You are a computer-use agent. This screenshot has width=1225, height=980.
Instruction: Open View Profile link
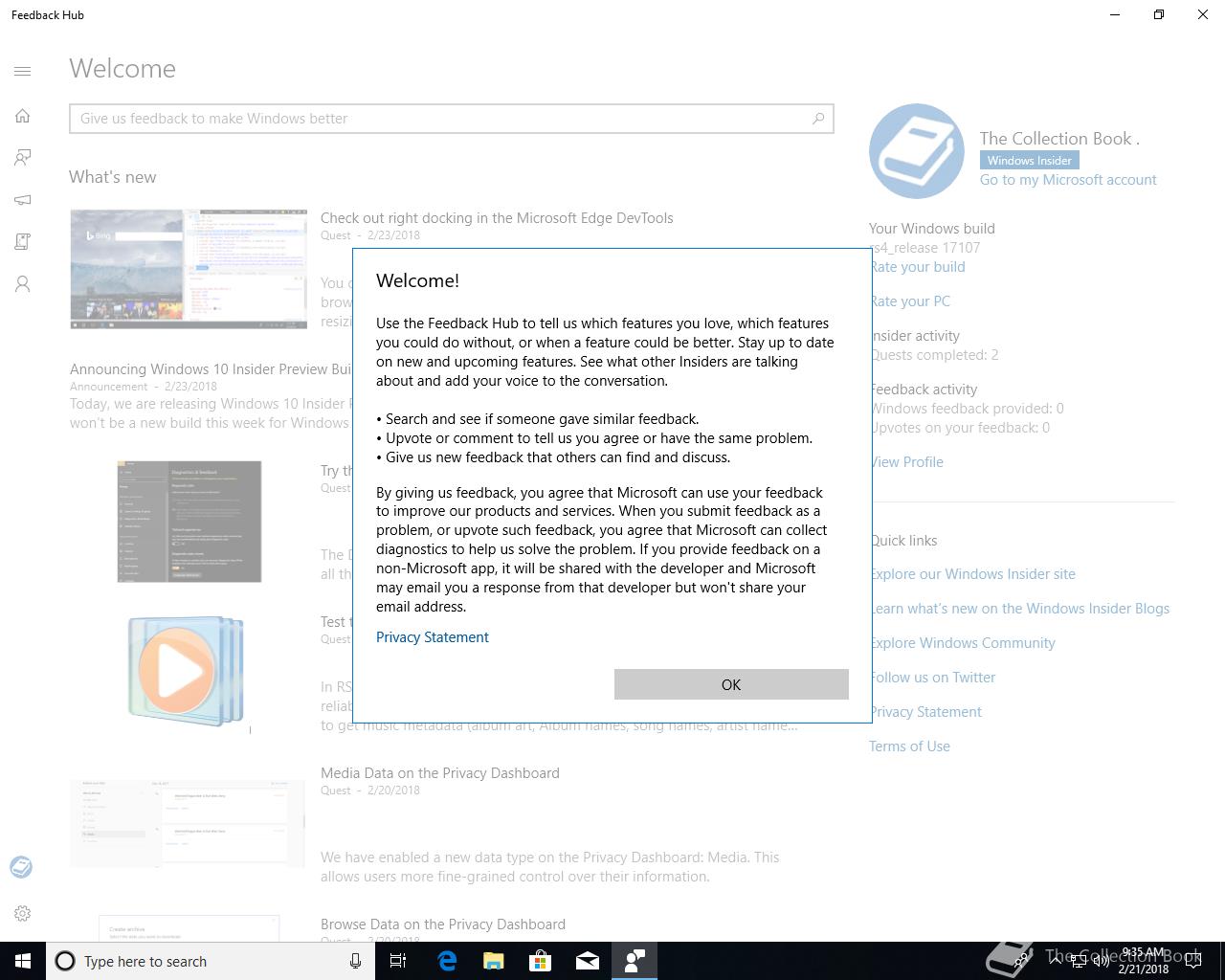click(907, 462)
